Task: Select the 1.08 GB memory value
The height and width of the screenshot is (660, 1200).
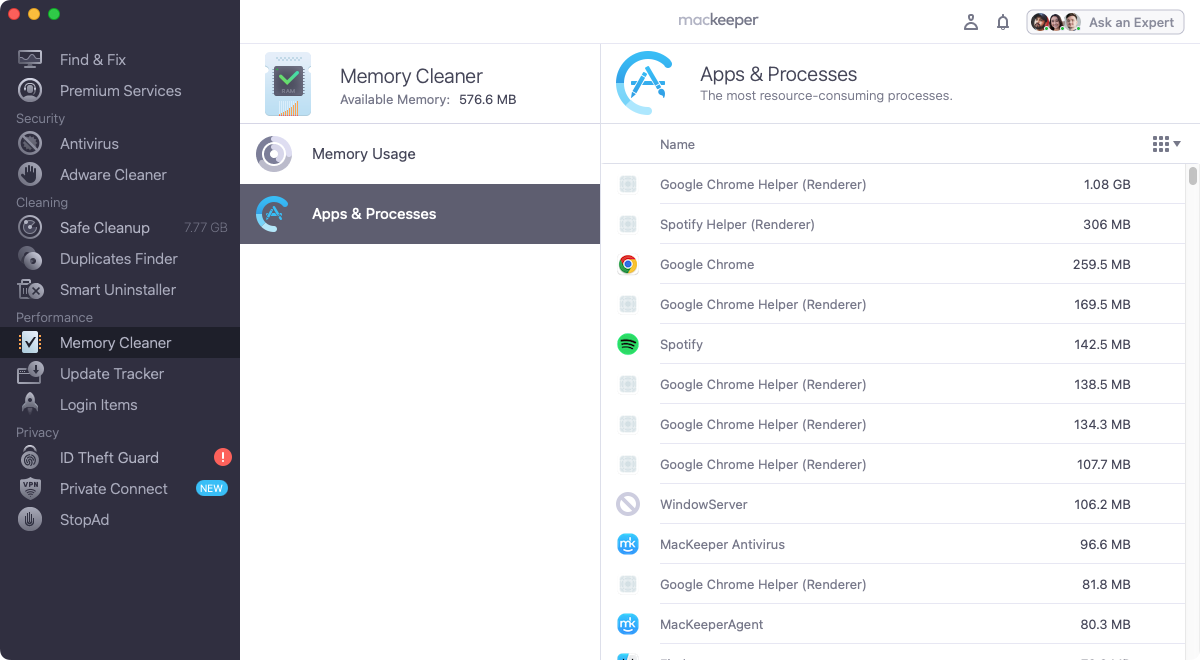Action: tap(1107, 184)
